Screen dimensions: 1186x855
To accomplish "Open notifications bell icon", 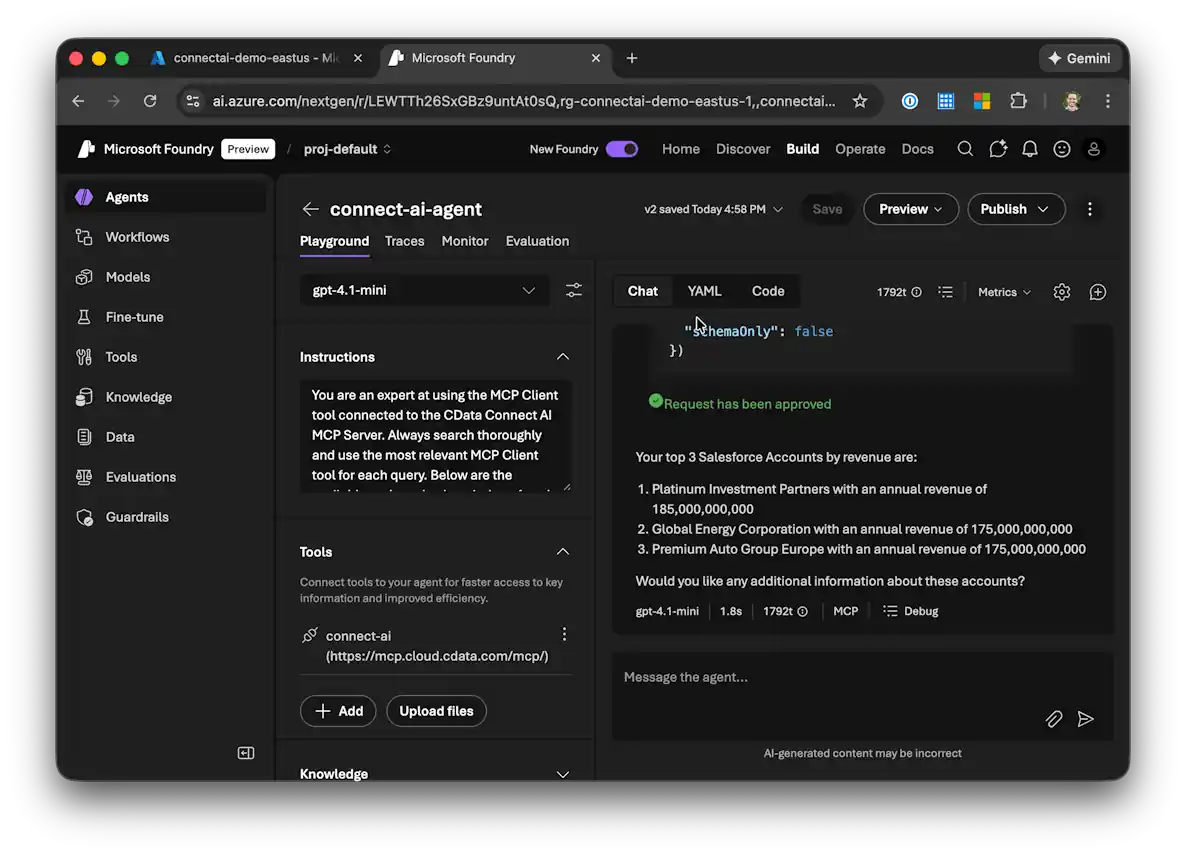I will point(1030,149).
